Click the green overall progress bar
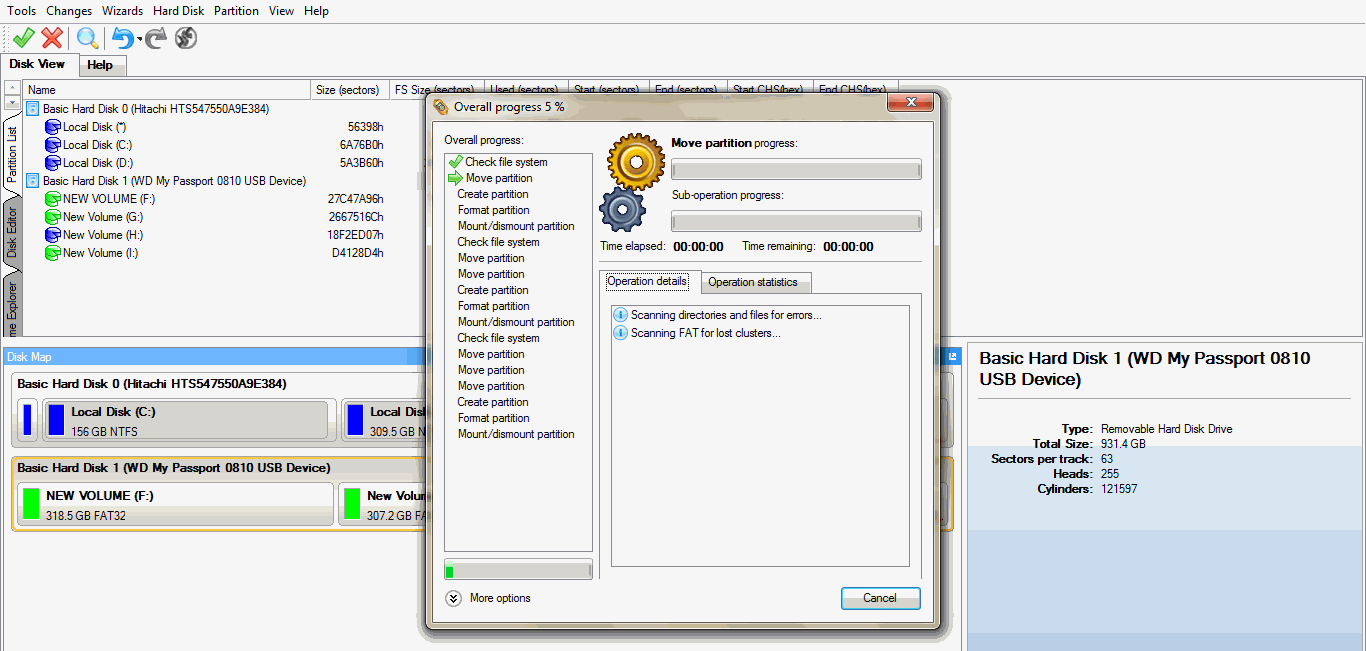This screenshot has width=1366, height=651. click(x=518, y=571)
